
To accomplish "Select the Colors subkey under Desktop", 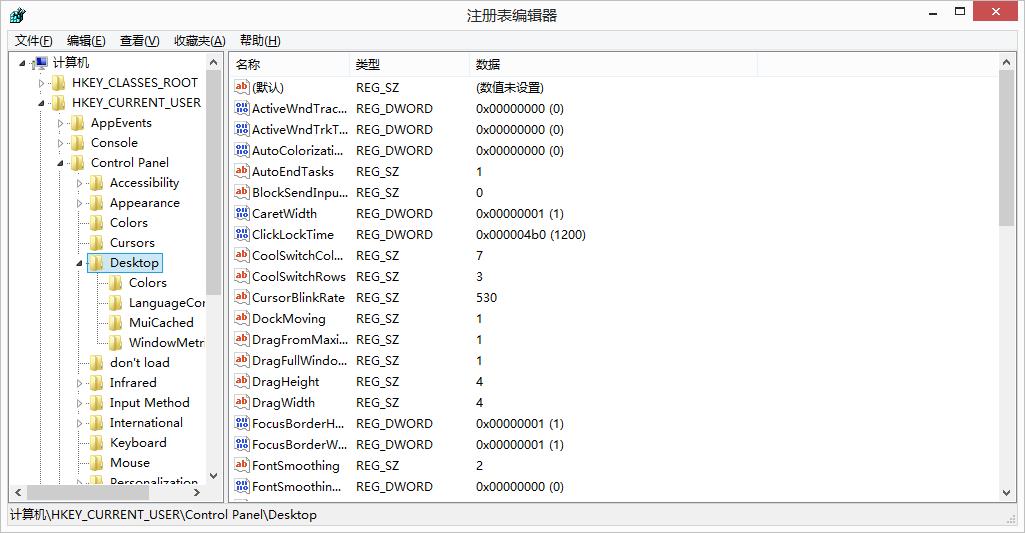I will 148,283.
